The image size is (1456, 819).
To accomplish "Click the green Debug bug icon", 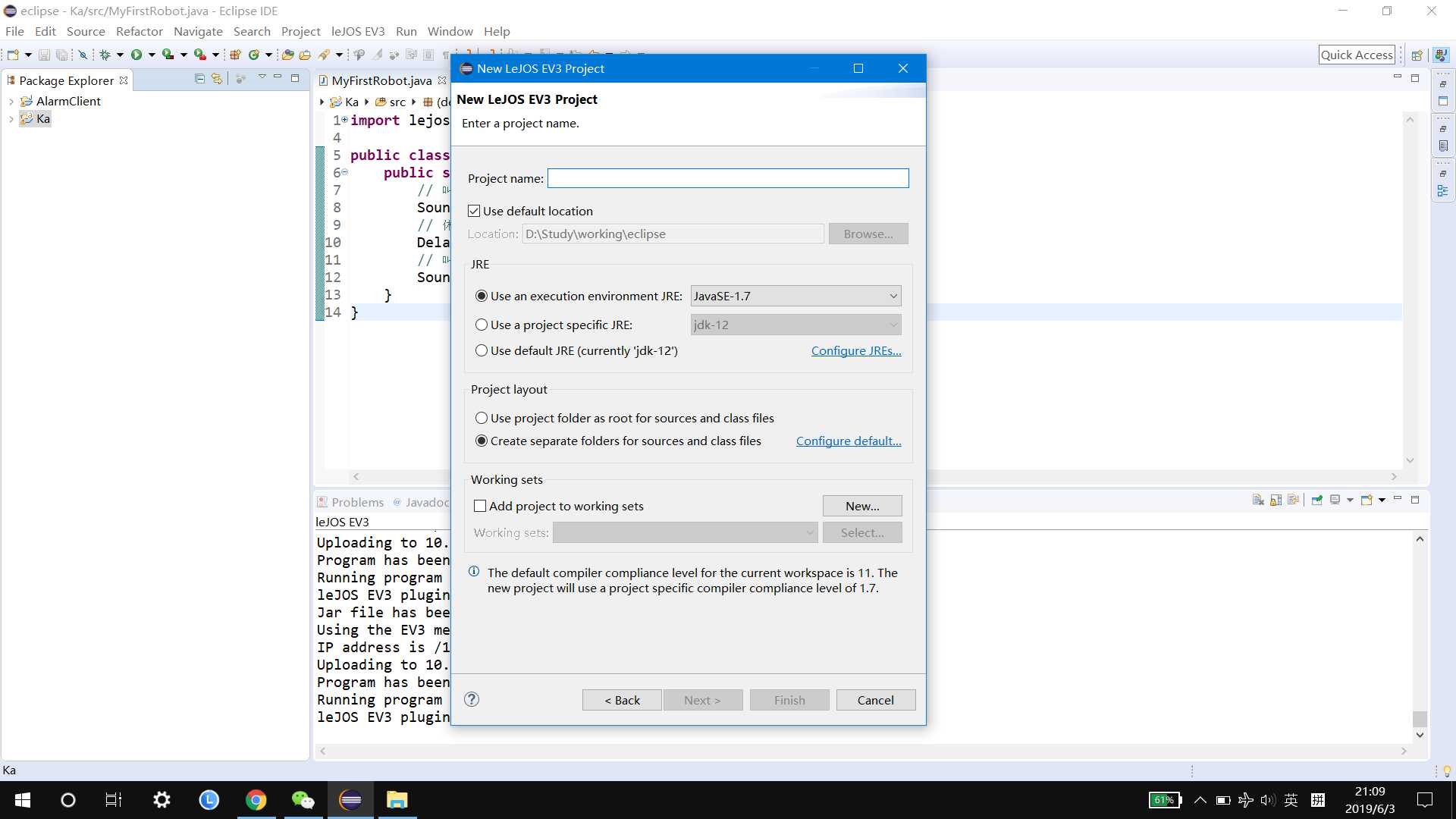I will click(105, 55).
